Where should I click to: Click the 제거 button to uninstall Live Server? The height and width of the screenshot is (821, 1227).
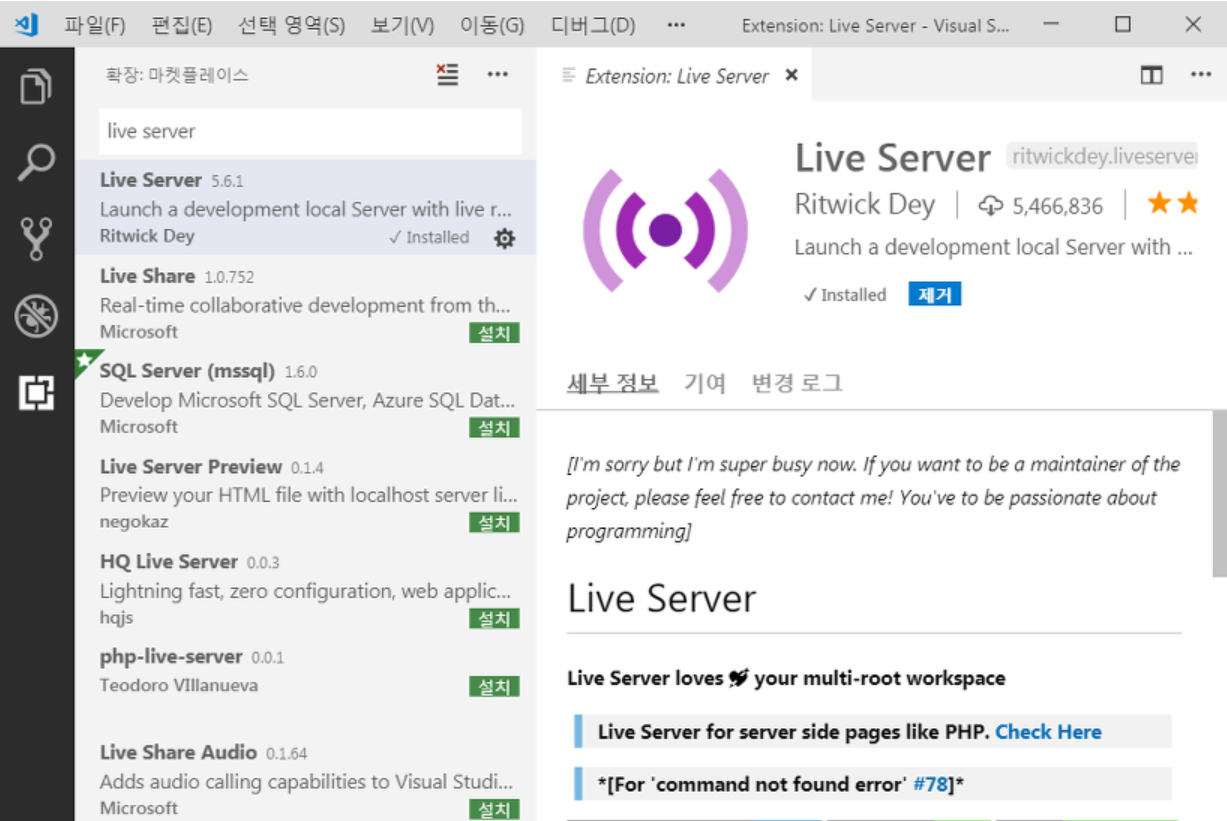click(x=934, y=294)
